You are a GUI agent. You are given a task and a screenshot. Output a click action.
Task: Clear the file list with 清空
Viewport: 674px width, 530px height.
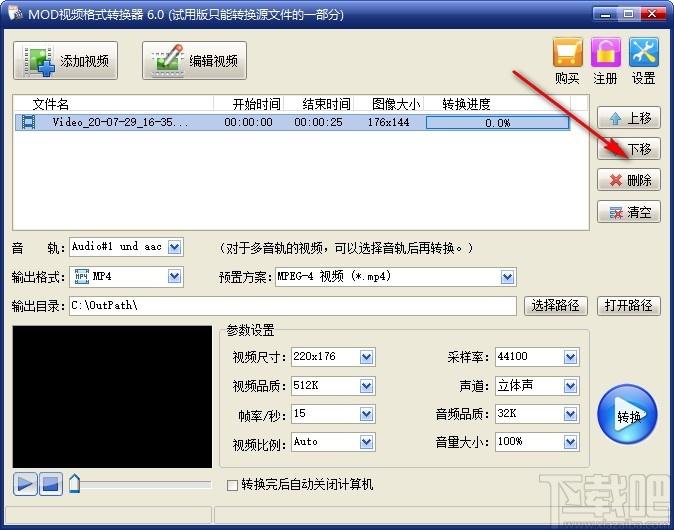(629, 211)
